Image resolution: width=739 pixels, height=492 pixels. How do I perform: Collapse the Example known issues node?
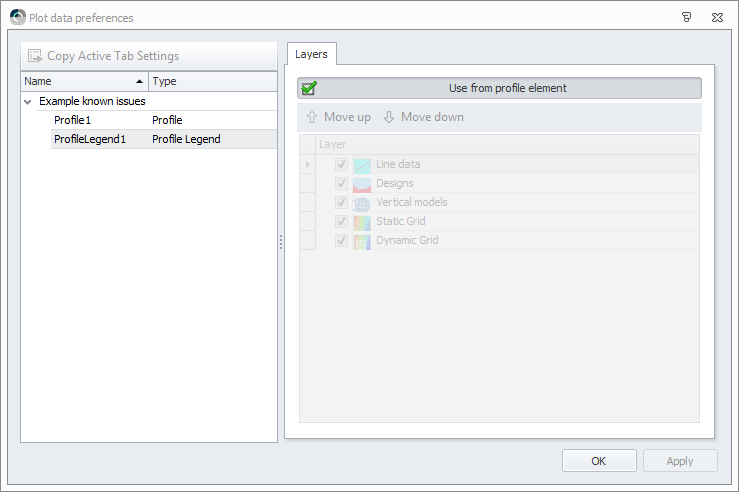coord(28,102)
